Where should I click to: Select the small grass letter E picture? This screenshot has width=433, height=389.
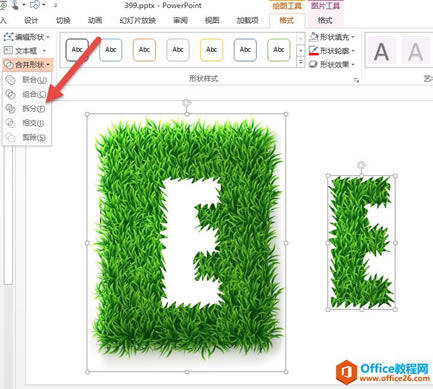tap(362, 243)
